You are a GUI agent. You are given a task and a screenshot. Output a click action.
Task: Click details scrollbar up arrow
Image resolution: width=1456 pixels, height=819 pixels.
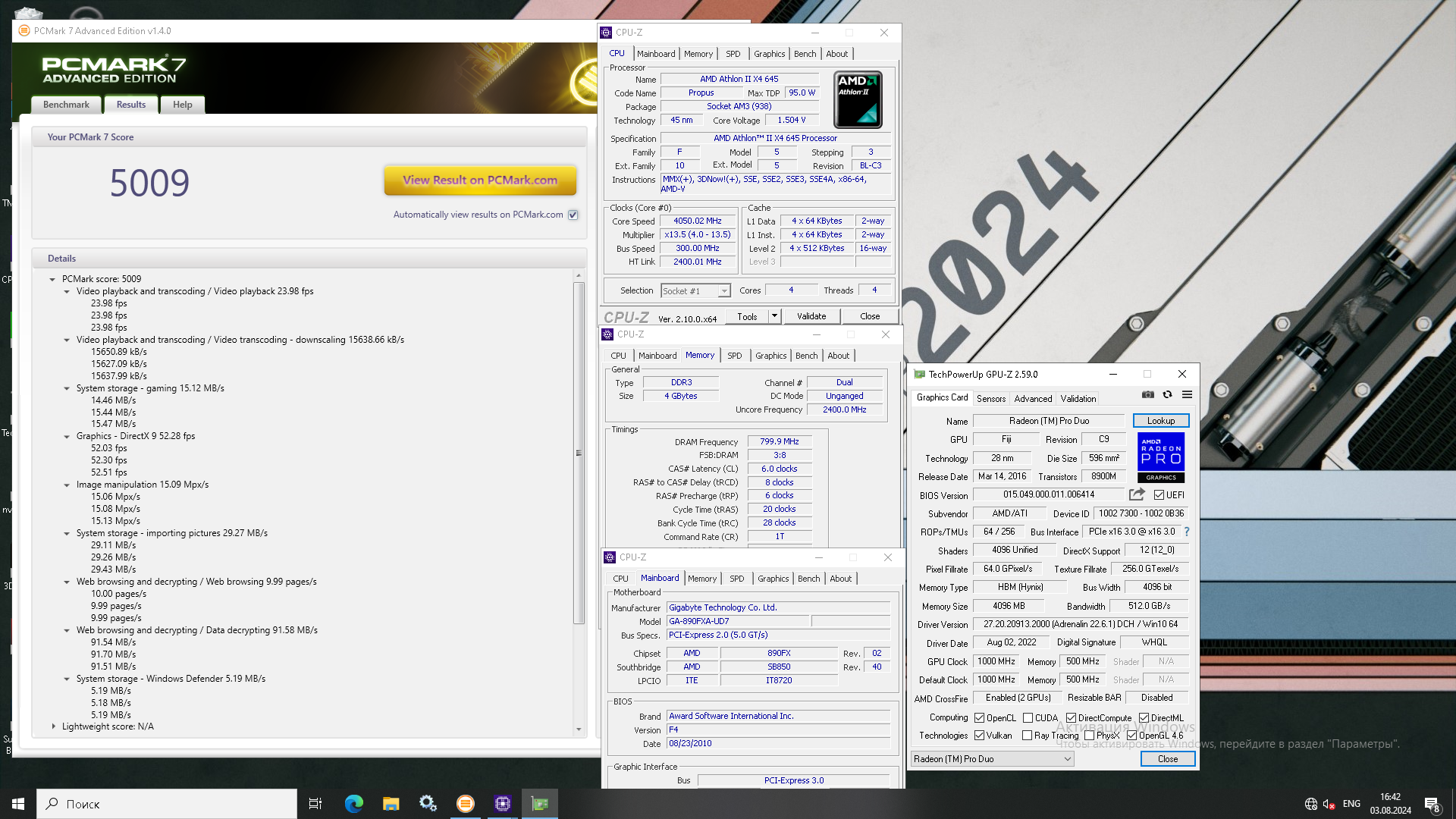[x=579, y=276]
